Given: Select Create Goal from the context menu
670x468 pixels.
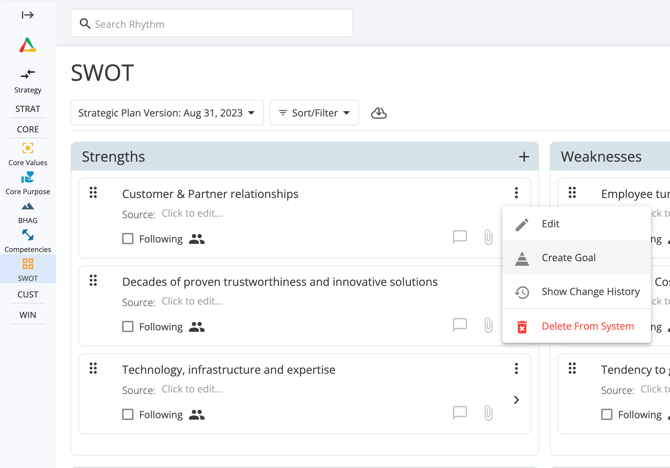Looking at the screenshot, I should (568, 258).
